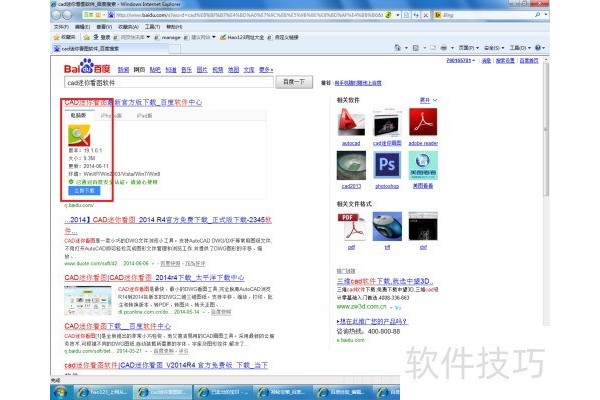600x400 pixels.
Task: Click the 太平洋 result preview thumbnail
Action: coord(88,300)
